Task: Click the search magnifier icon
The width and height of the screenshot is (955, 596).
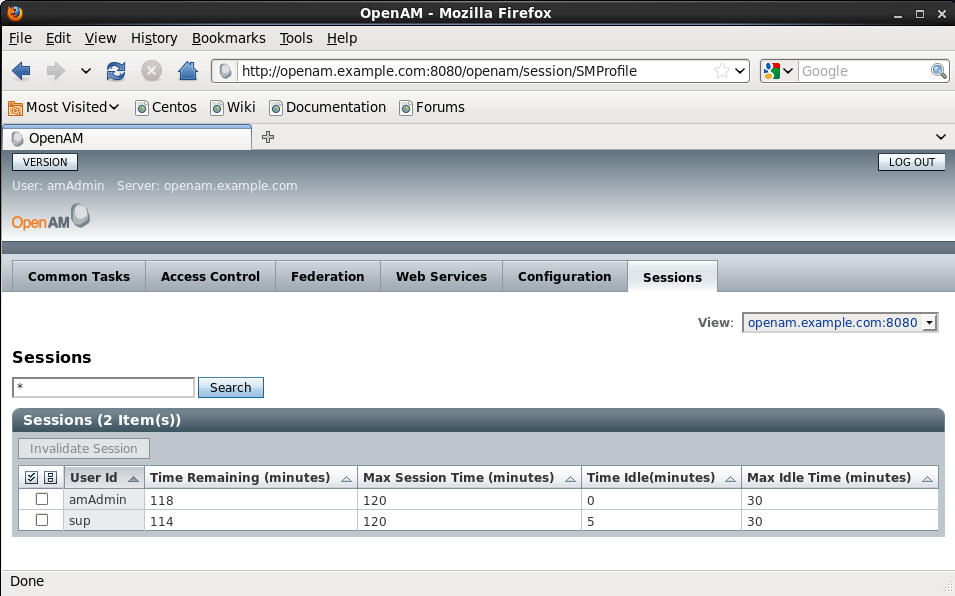Action: [939, 71]
